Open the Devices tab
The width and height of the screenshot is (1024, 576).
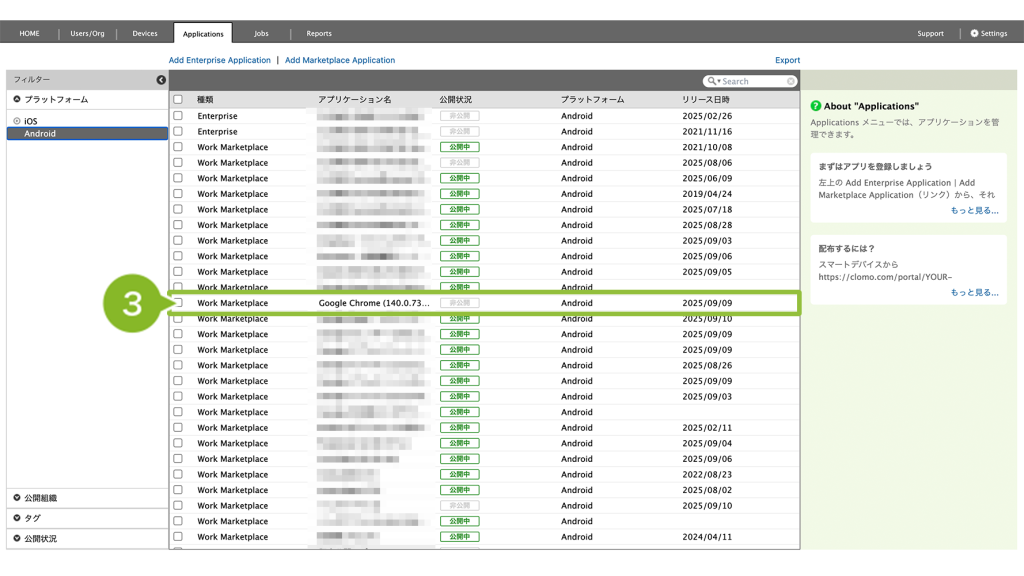(145, 33)
